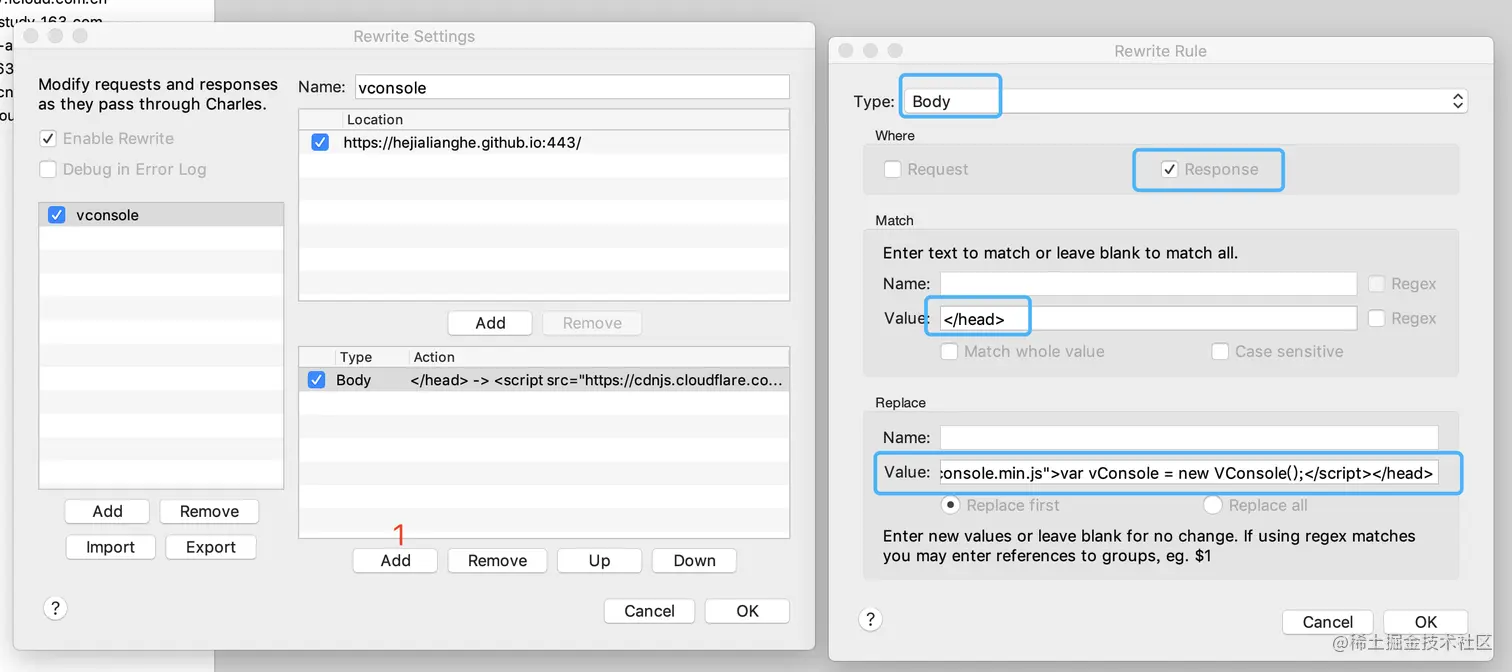Add a new location

coord(490,323)
